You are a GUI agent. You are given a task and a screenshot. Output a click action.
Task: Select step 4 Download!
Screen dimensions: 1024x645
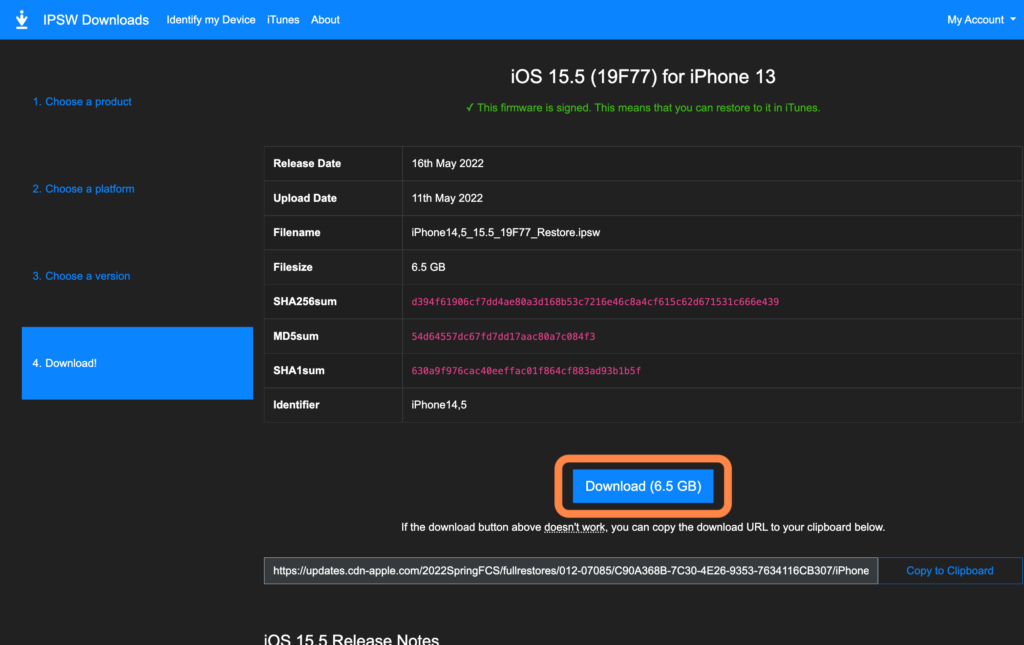click(137, 363)
